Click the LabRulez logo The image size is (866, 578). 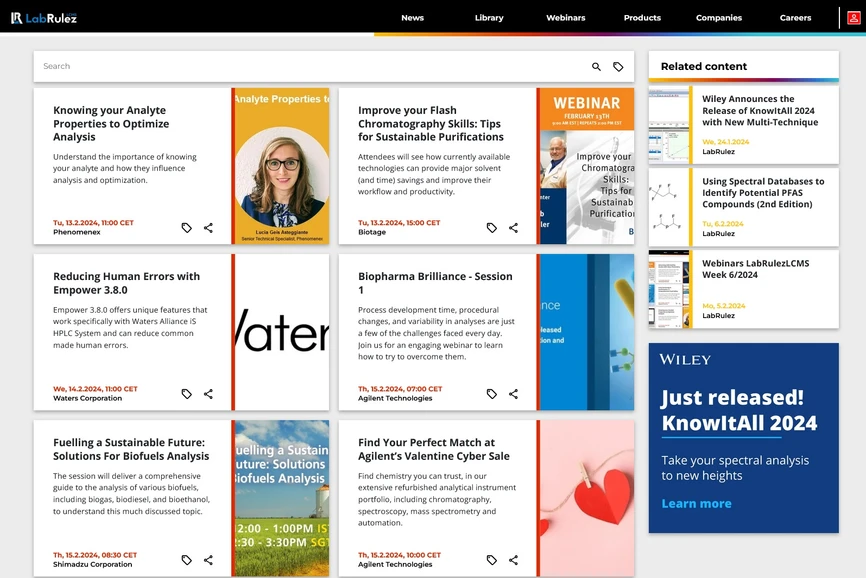coord(44,18)
